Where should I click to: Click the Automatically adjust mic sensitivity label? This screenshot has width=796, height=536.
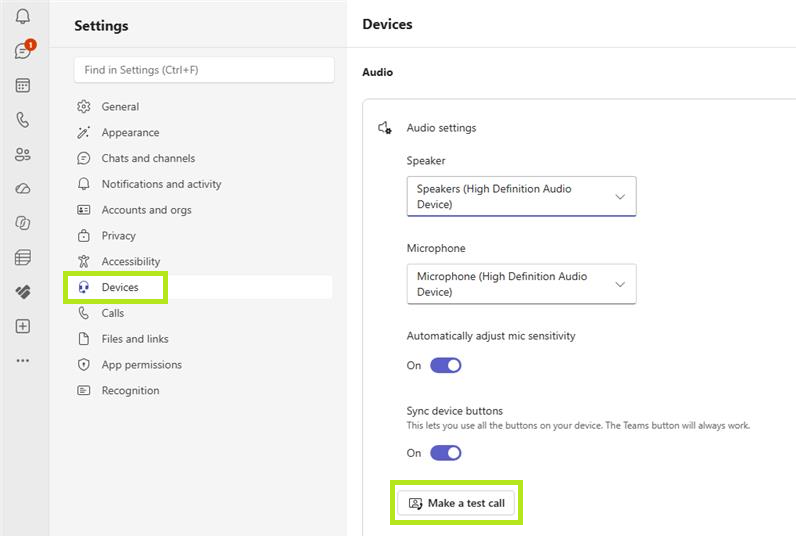491,336
